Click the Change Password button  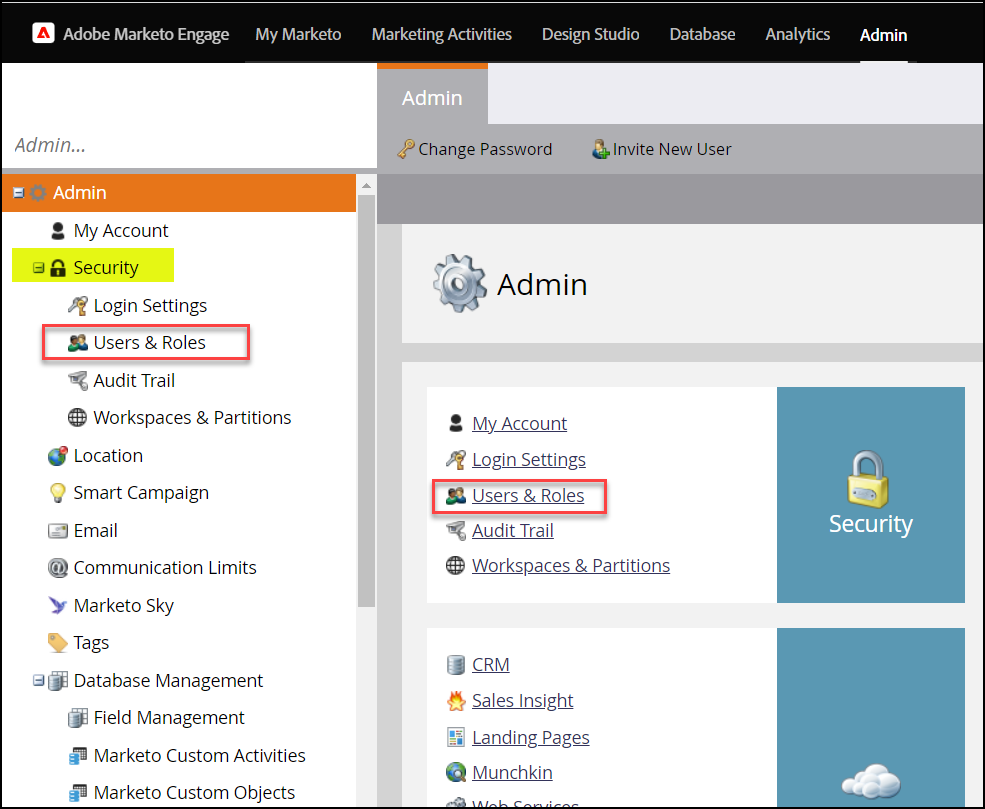tap(474, 149)
